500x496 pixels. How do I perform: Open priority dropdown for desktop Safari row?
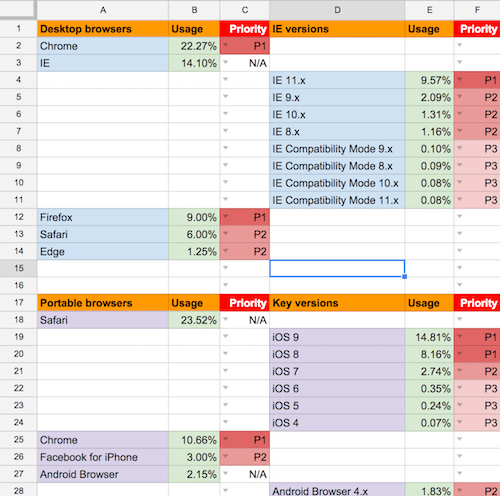pos(226,233)
